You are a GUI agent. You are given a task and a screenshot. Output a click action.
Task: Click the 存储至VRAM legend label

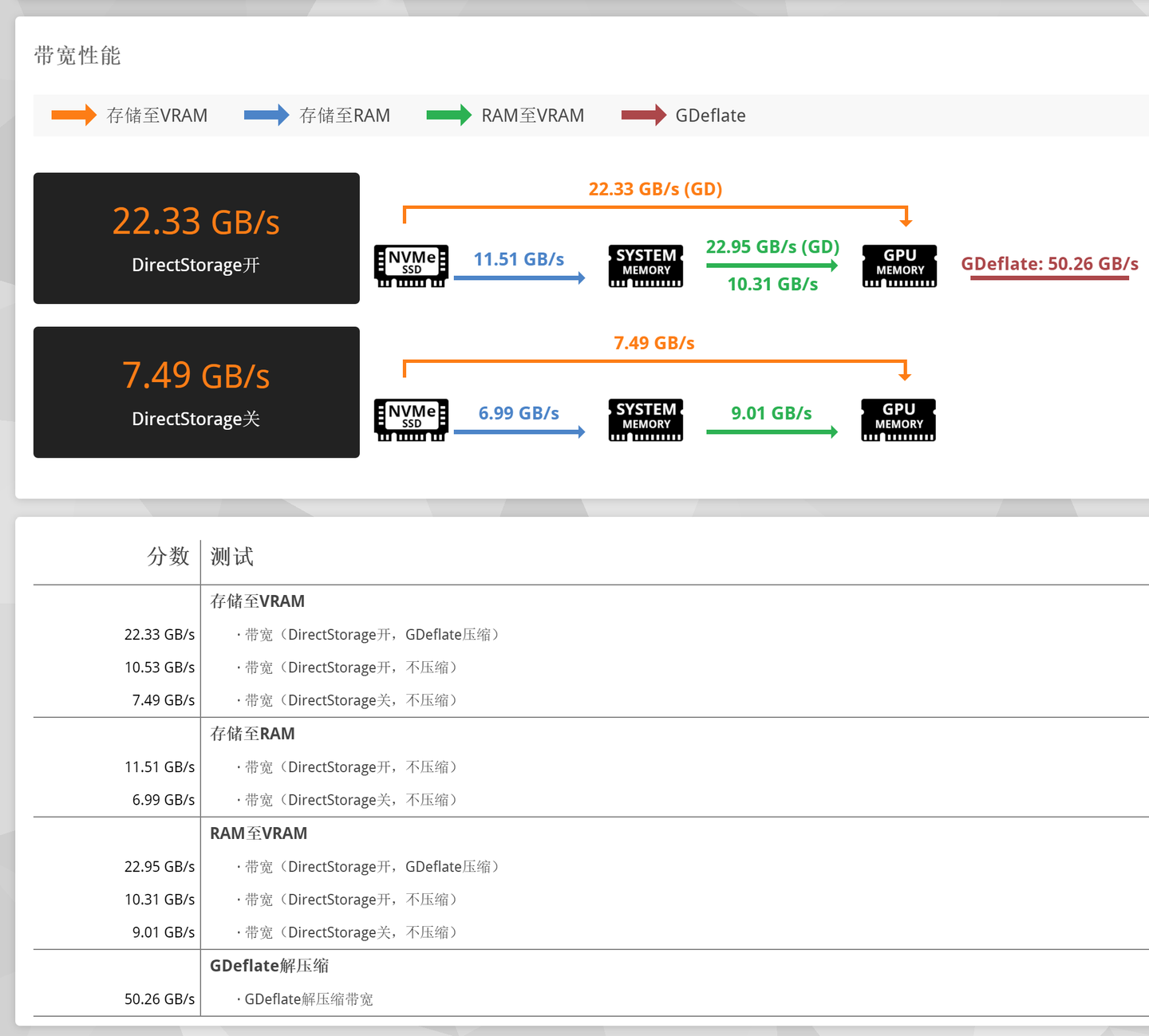tap(157, 116)
